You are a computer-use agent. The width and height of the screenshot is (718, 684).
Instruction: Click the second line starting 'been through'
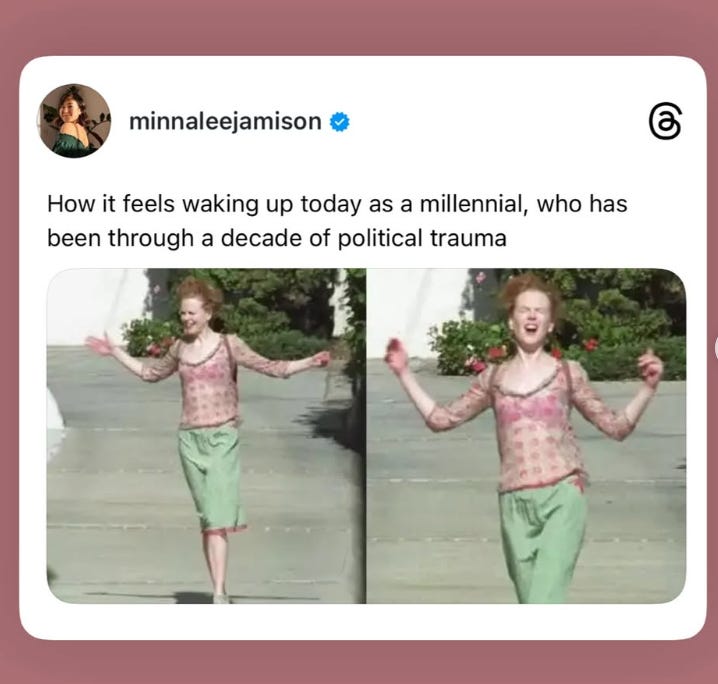pyautogui.click(x=277, y=239)
